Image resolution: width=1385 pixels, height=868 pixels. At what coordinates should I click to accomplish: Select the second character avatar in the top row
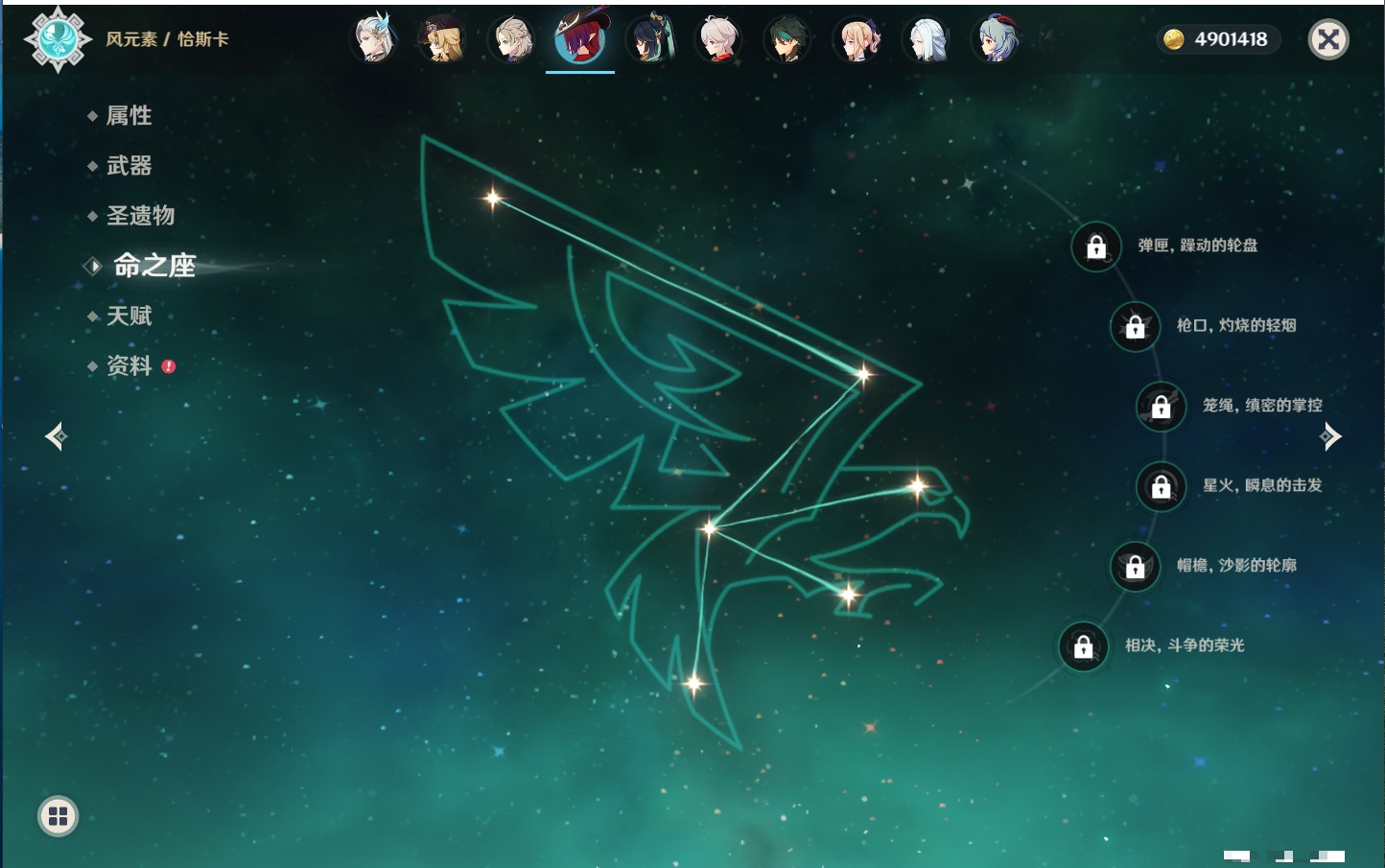[x=442, y=39]
